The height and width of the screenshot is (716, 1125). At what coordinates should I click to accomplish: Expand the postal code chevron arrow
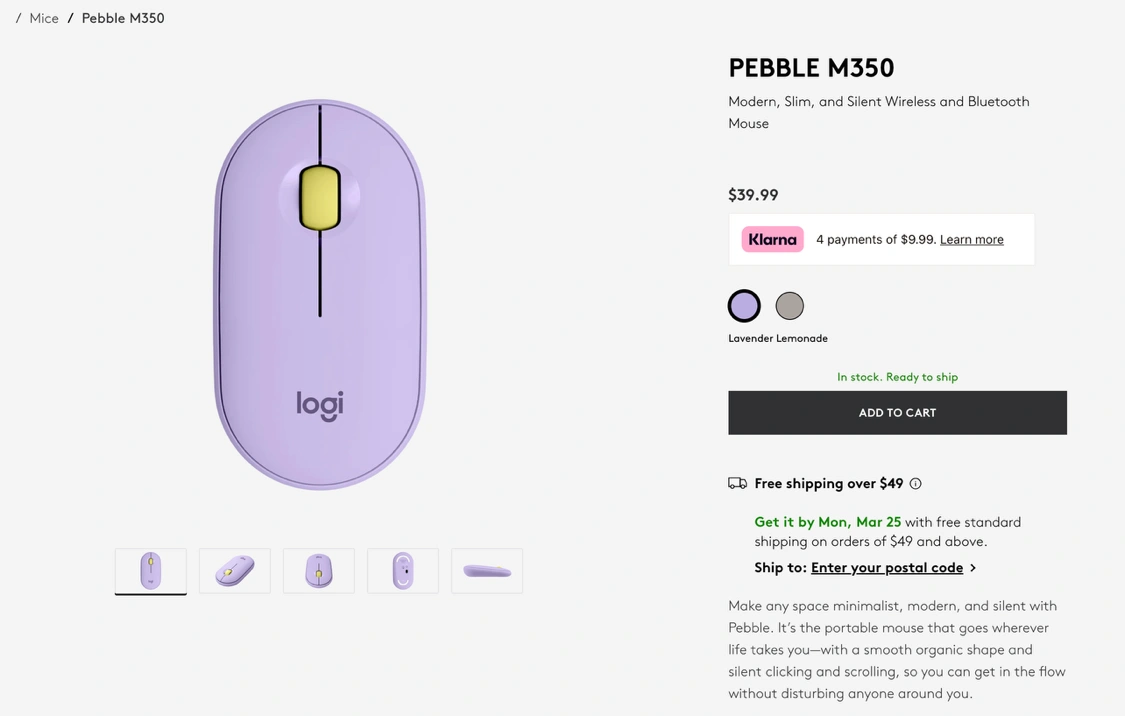pos(973,568)
